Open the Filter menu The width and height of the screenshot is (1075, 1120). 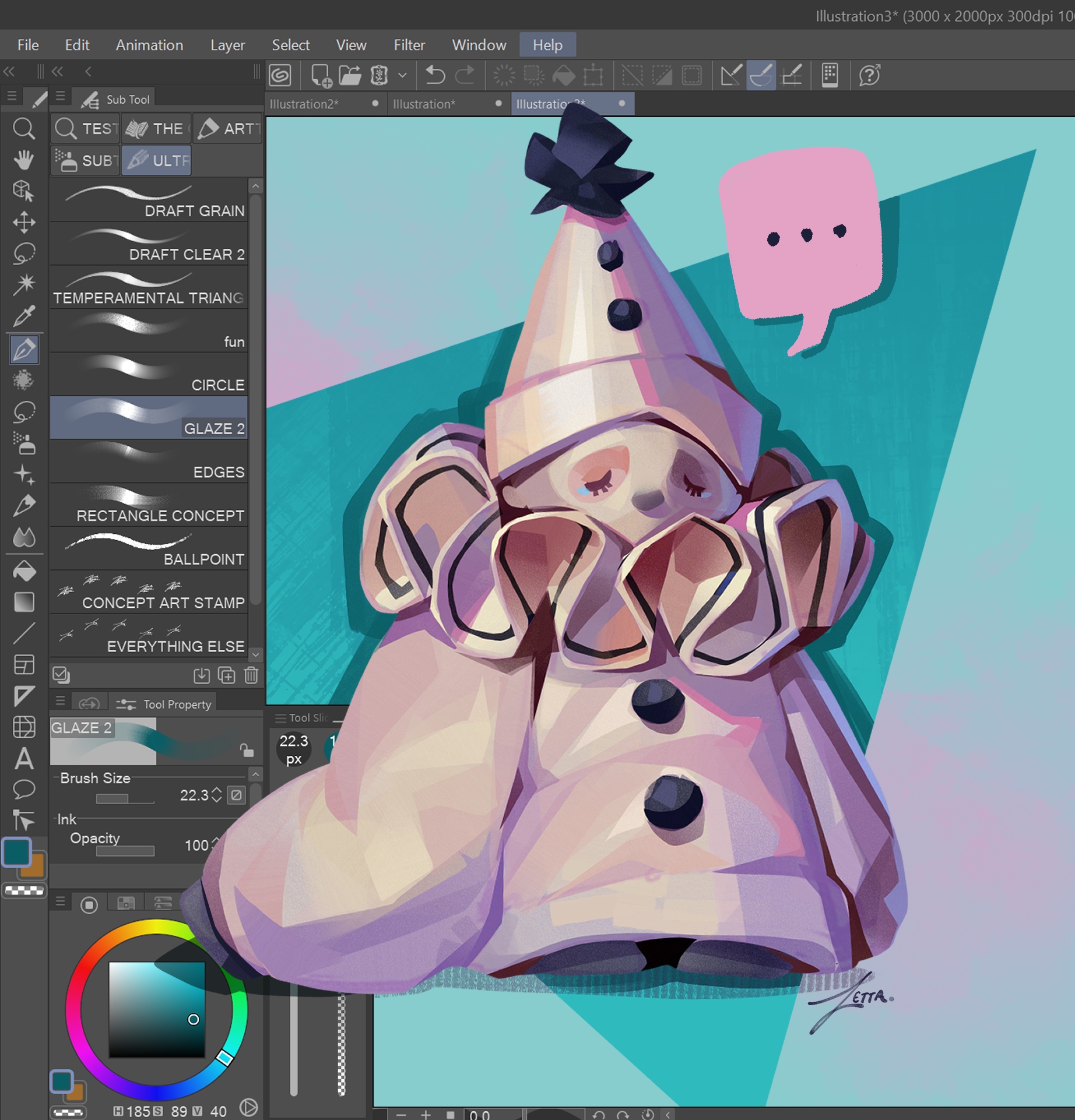coord(409,45)
